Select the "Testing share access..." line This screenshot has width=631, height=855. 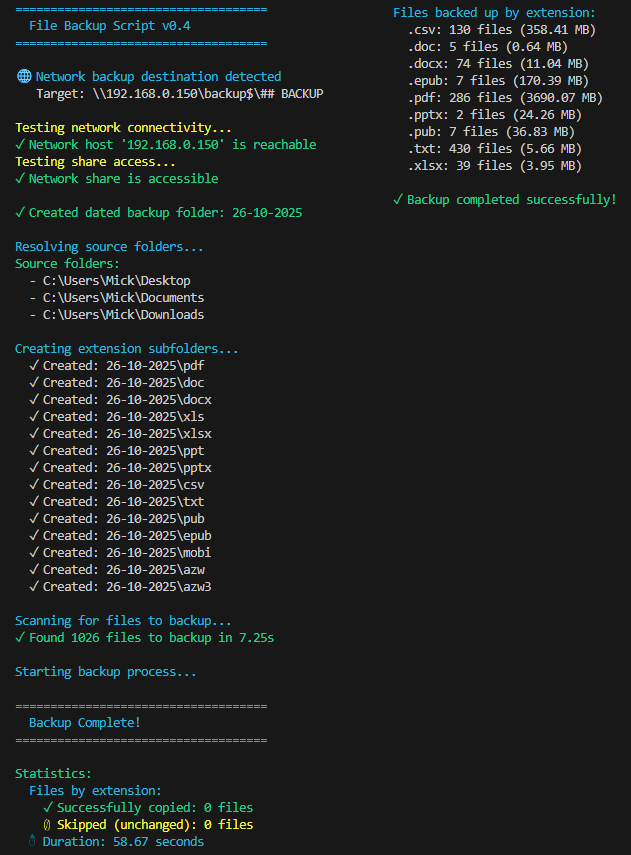(x=95, y=161)
